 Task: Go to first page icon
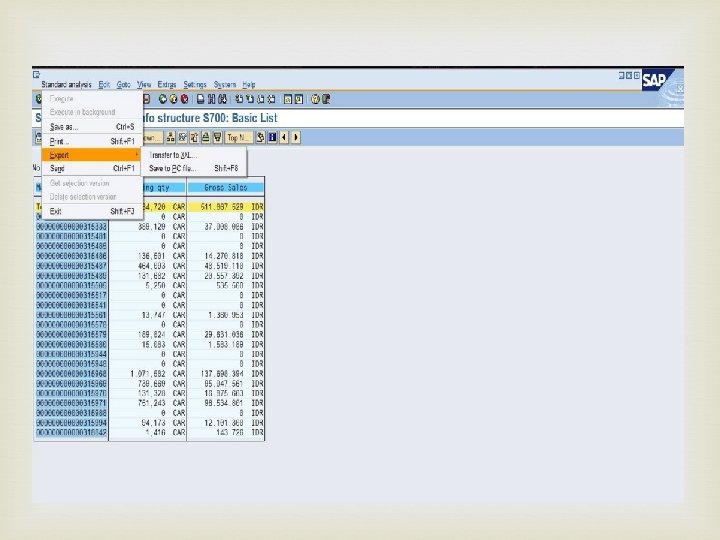point(239,99)
